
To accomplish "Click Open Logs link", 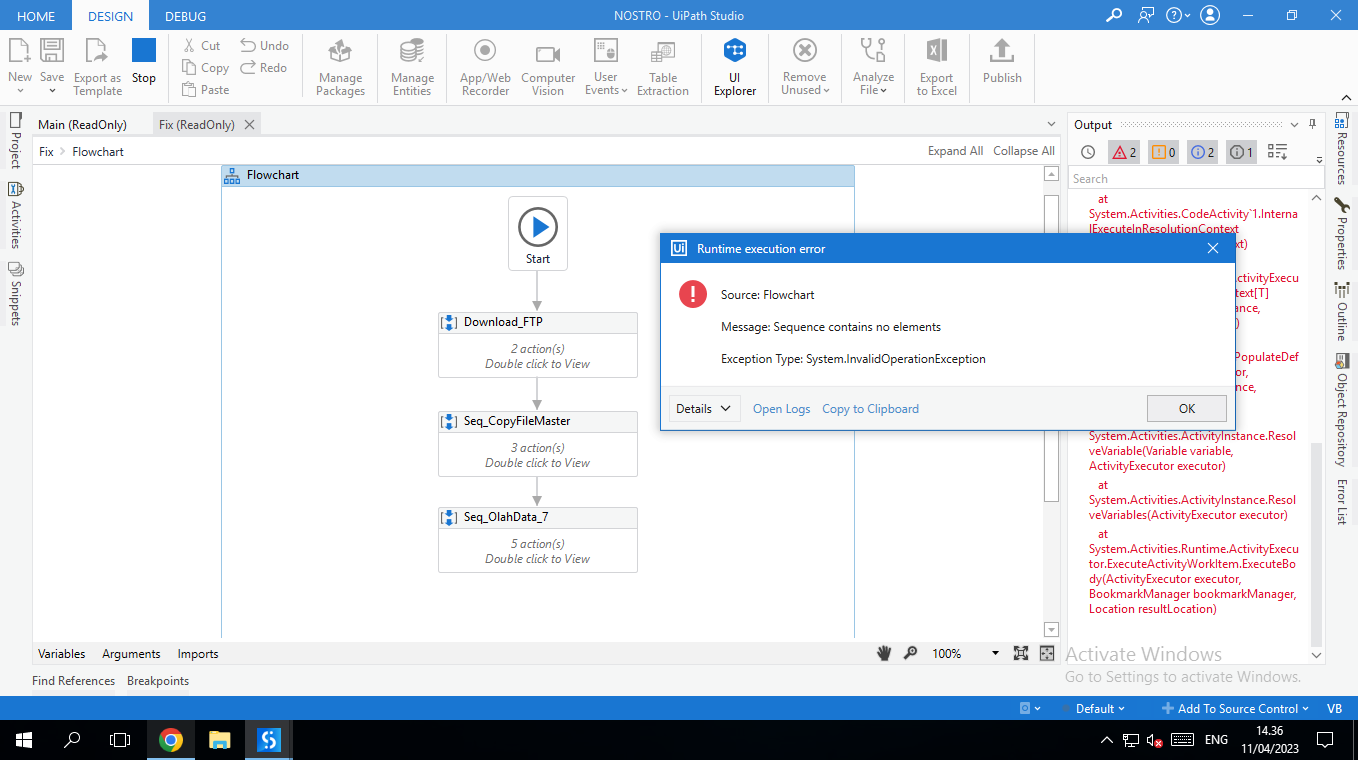I will (782, 408).
